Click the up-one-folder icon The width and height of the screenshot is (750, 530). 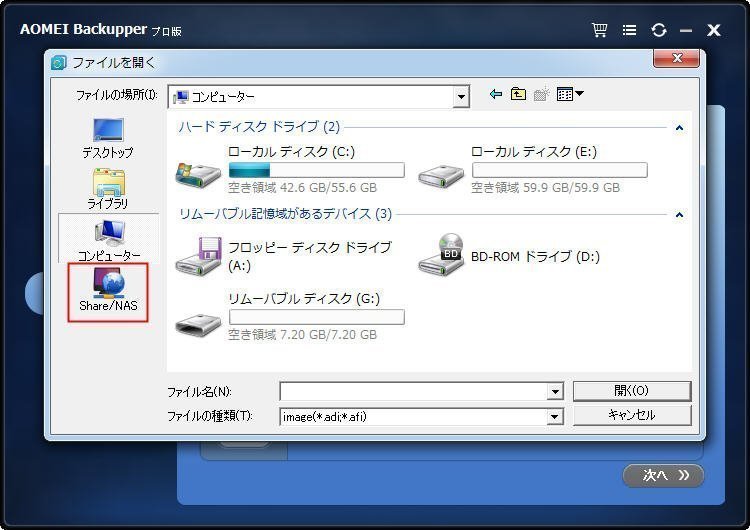[518, 94]
